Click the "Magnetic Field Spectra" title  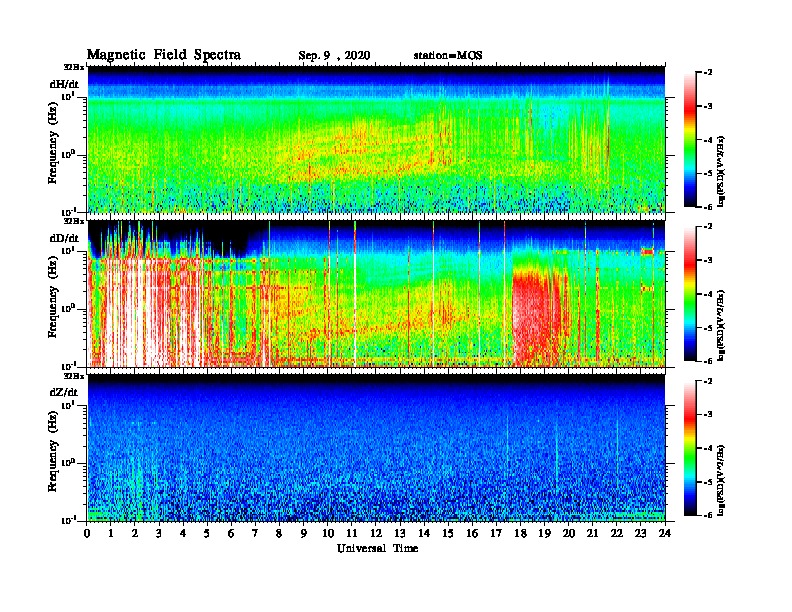point(164,55)
